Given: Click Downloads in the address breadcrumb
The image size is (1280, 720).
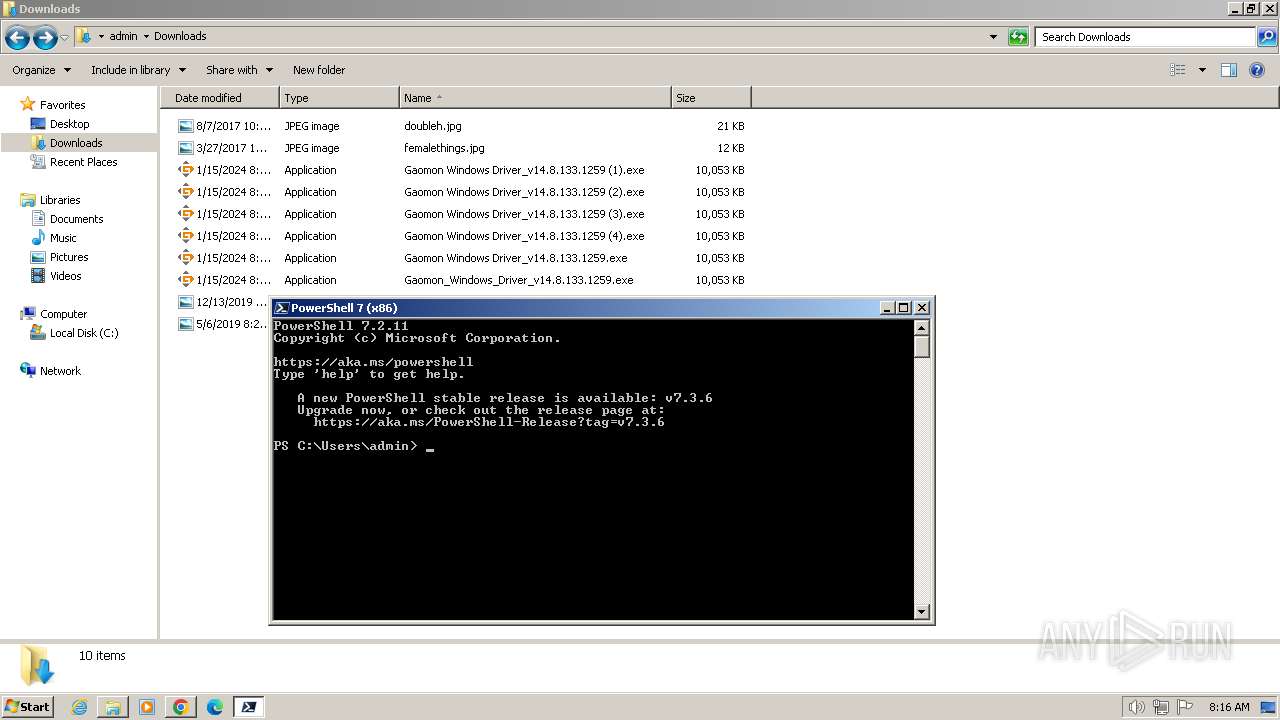Looking at the screenshot, I should [x=180, y=36].
